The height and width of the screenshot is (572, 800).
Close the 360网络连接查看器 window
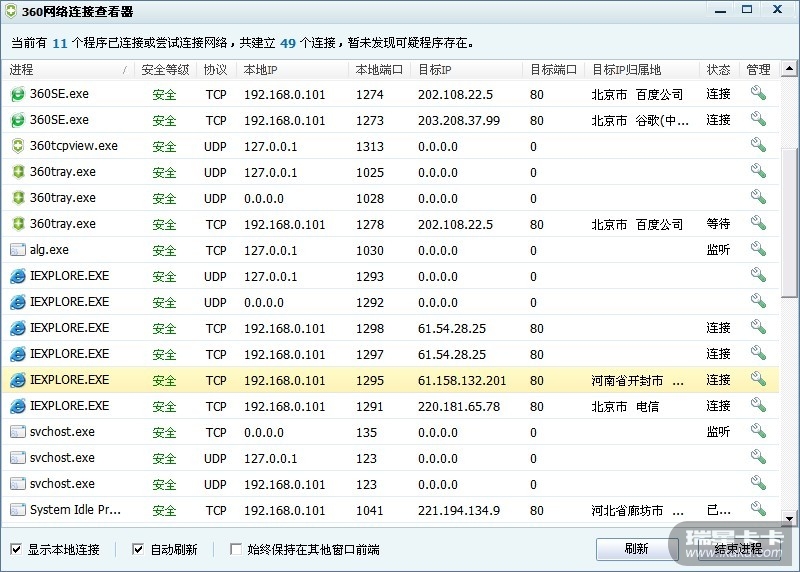point(777,10)
